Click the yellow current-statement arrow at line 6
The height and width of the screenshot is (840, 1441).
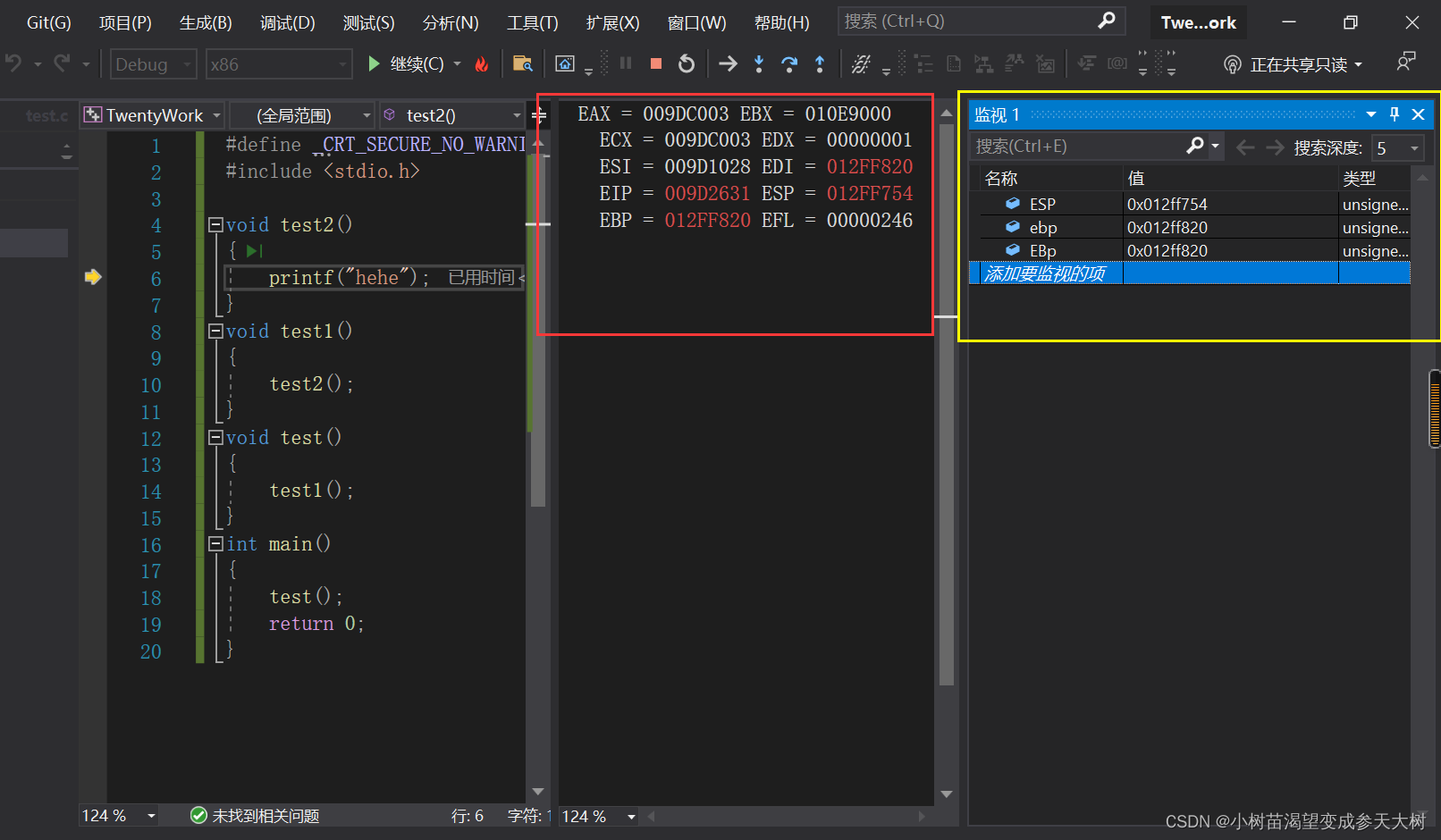point(93,277)
